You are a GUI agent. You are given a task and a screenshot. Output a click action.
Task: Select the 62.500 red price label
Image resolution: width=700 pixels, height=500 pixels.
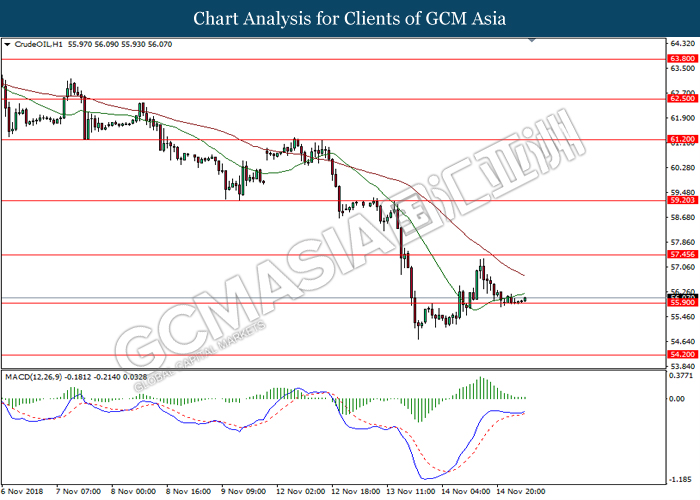point(682,98)
